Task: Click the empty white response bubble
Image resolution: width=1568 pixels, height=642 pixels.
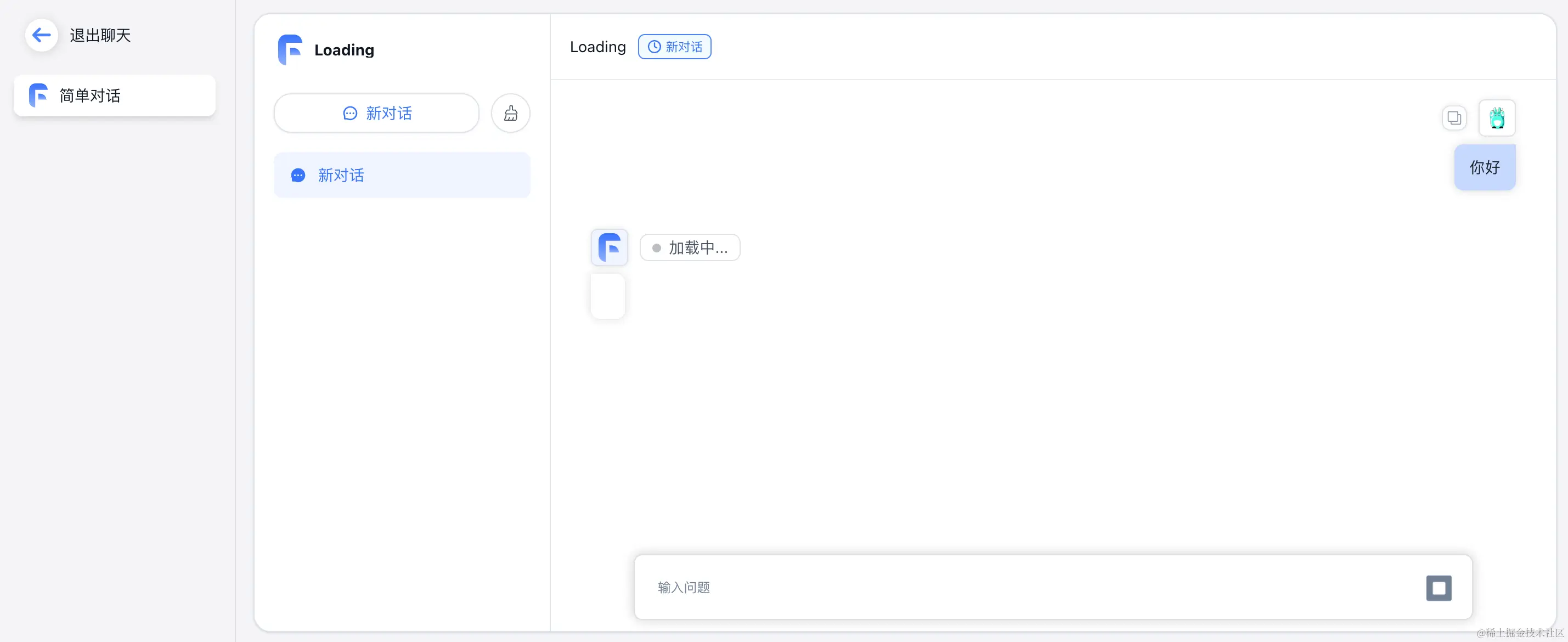Action: [607, 296]
